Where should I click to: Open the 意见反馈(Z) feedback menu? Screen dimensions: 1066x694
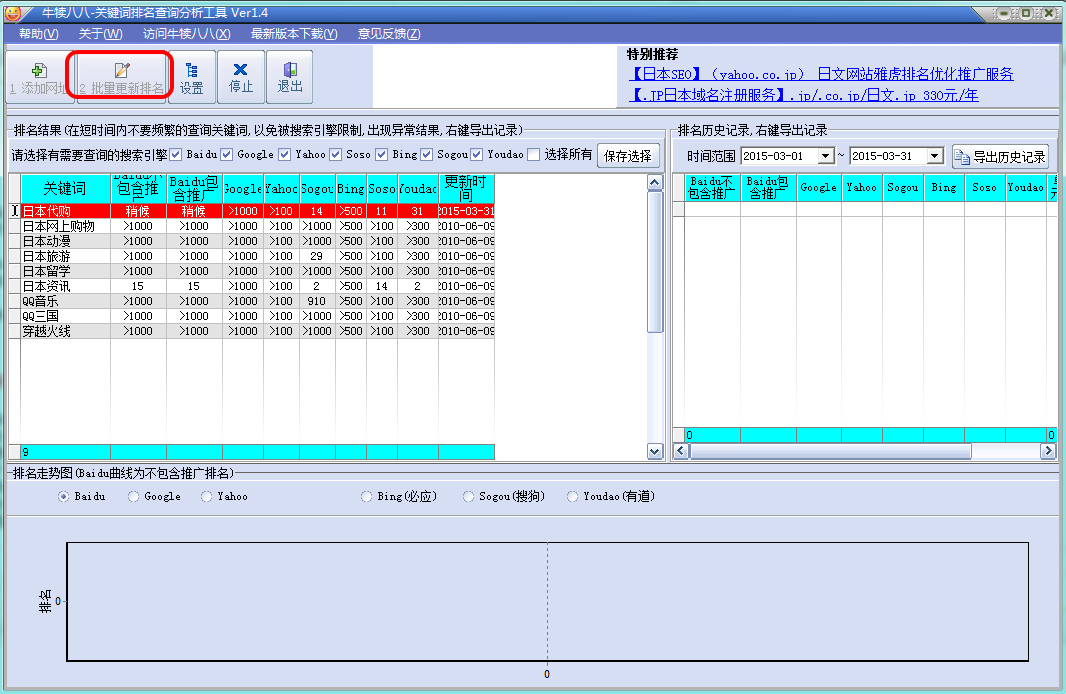point(389,34)
